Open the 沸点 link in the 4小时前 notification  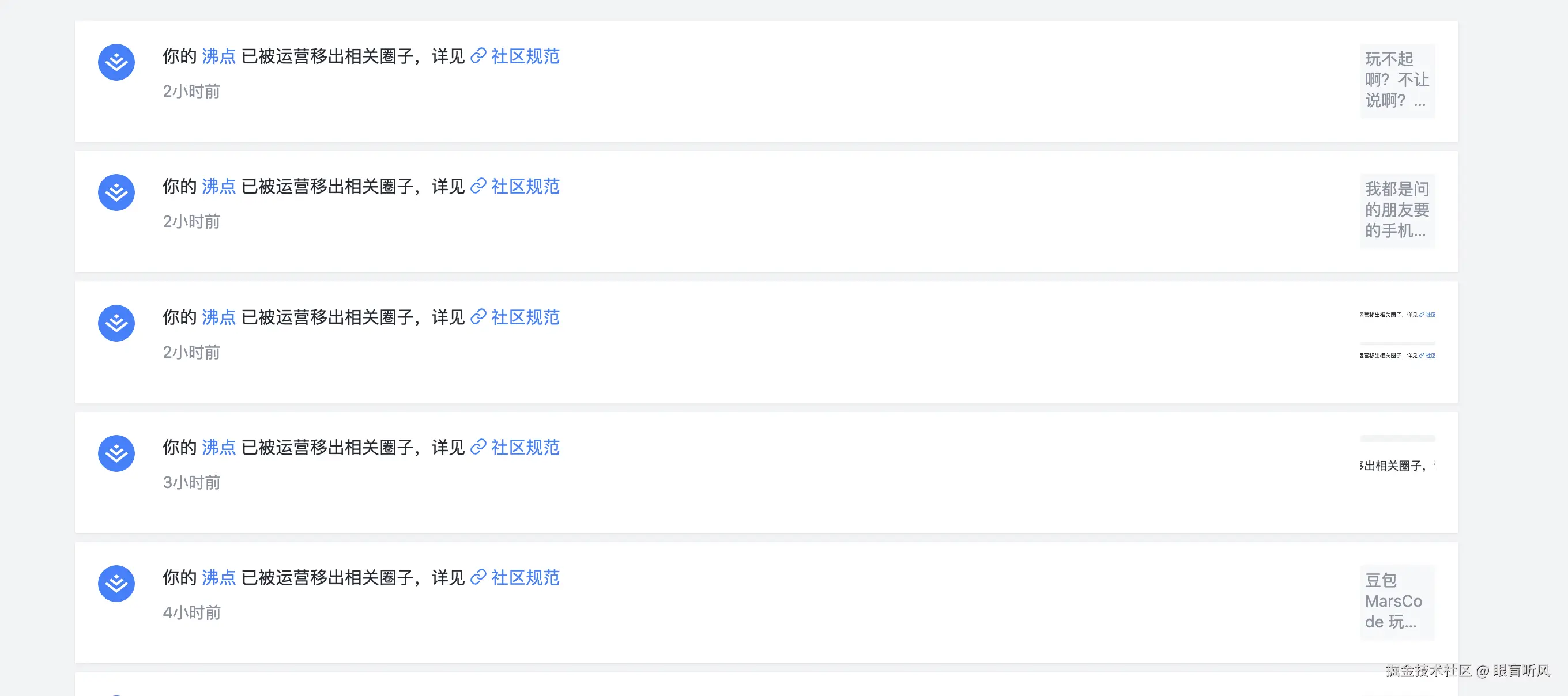click(x=218, y=577)
